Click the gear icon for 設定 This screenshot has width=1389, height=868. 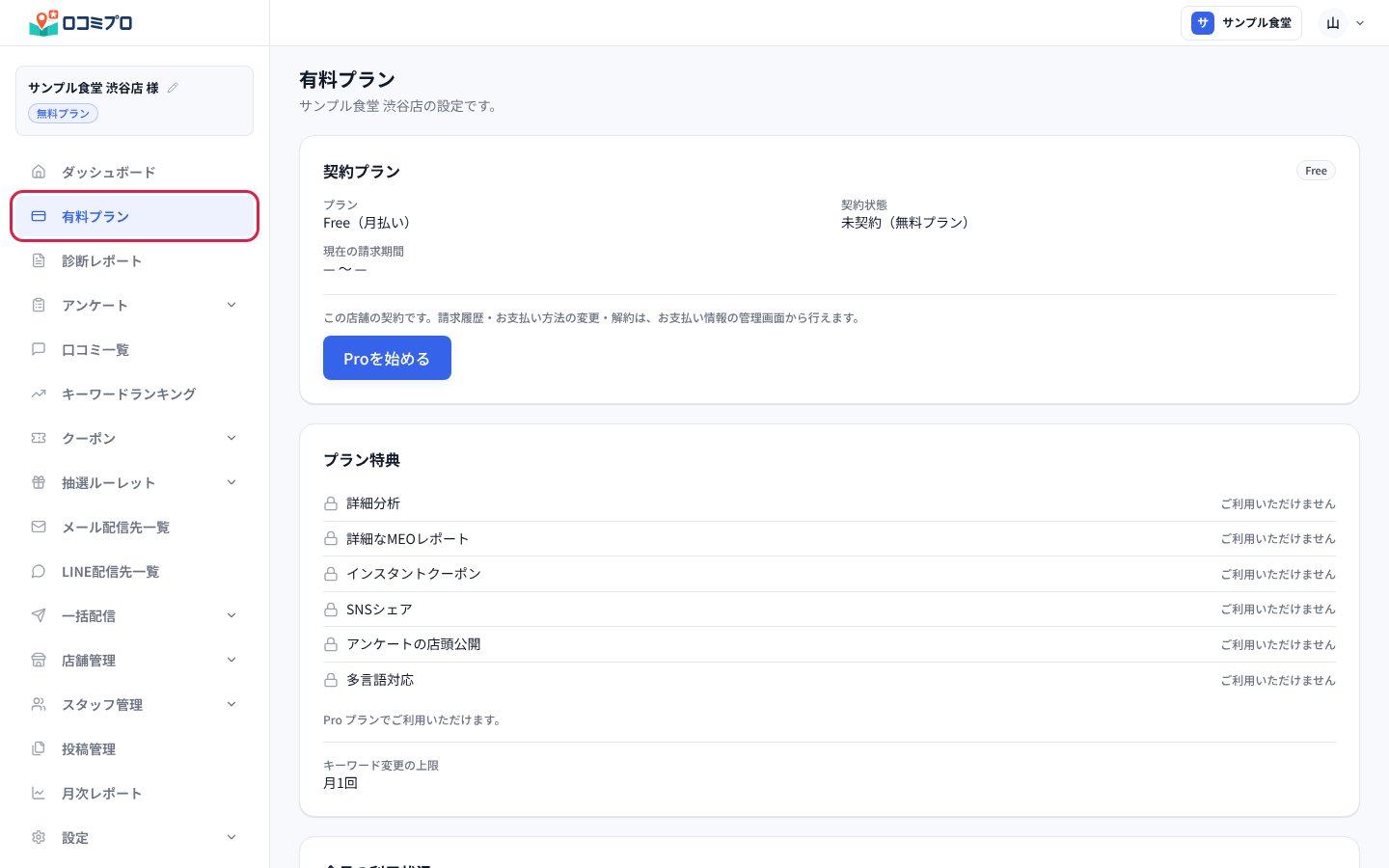point(39,837)
